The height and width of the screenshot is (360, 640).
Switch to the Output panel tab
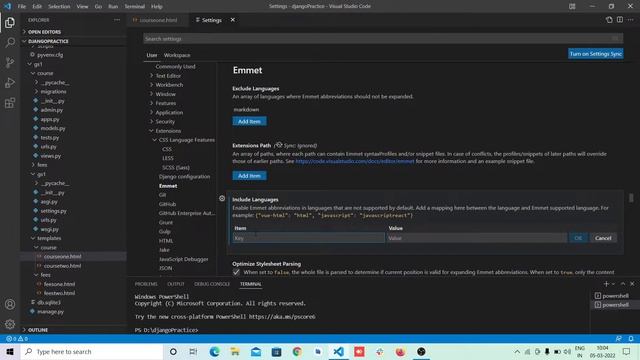coord(176,284)
